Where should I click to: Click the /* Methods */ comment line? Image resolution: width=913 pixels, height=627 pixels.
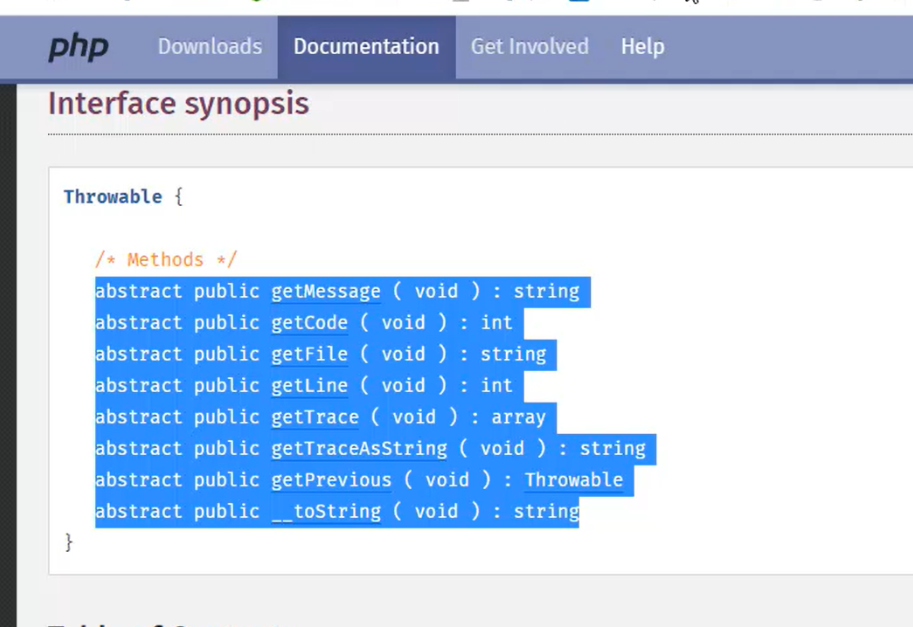166,259
